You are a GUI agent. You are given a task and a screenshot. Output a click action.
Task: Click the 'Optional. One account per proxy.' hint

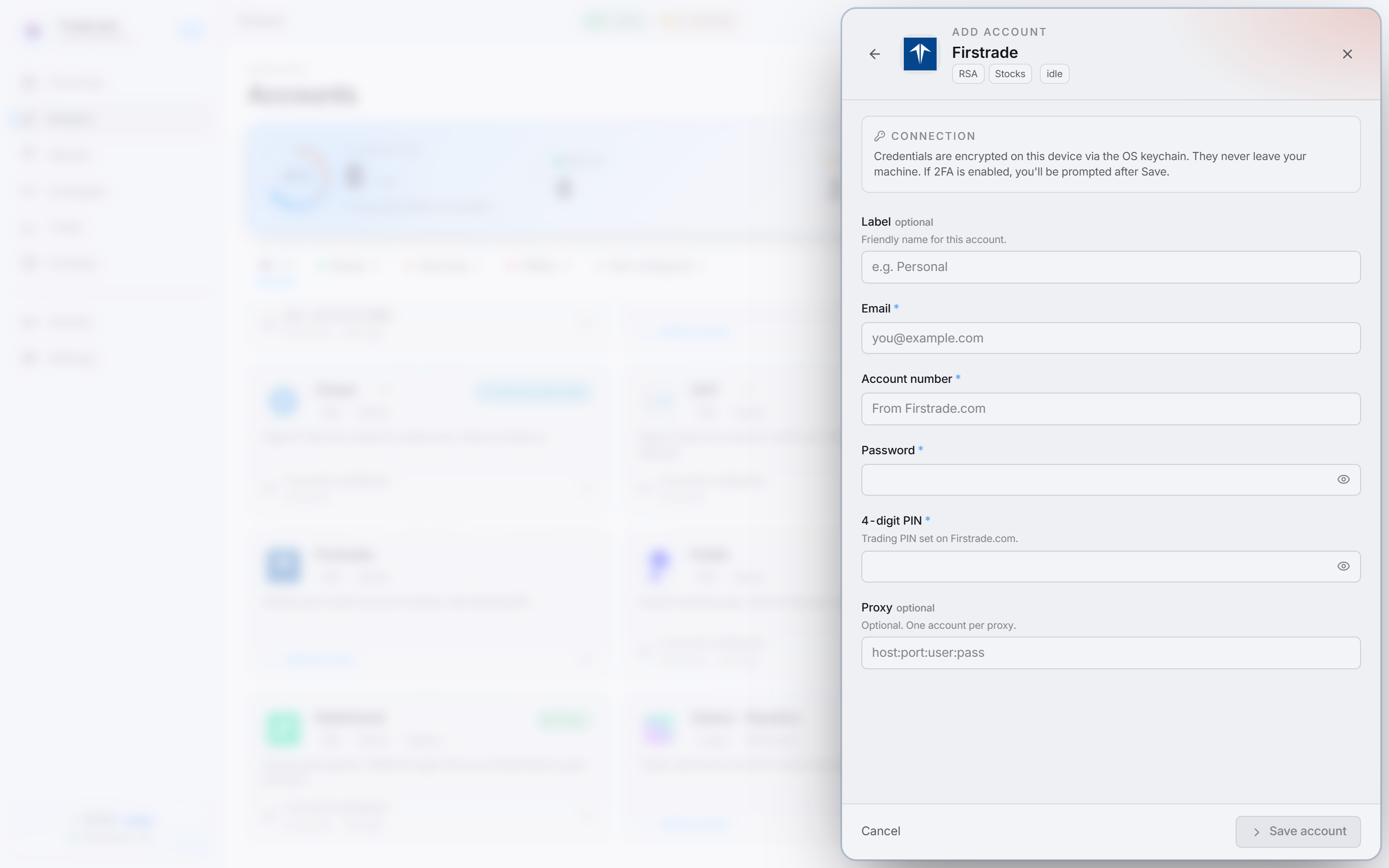click(x=939, y=625)
